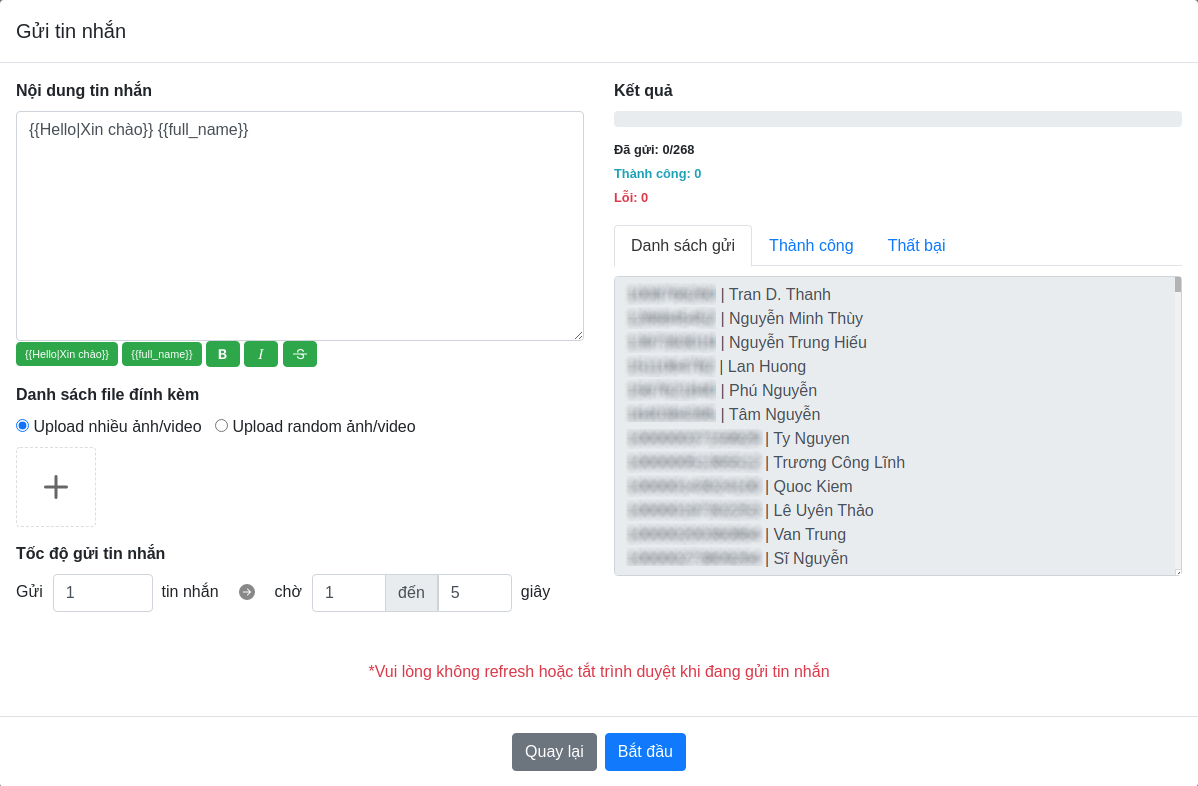Click the arrow icon between message count and wait

[x=247, y=592]
